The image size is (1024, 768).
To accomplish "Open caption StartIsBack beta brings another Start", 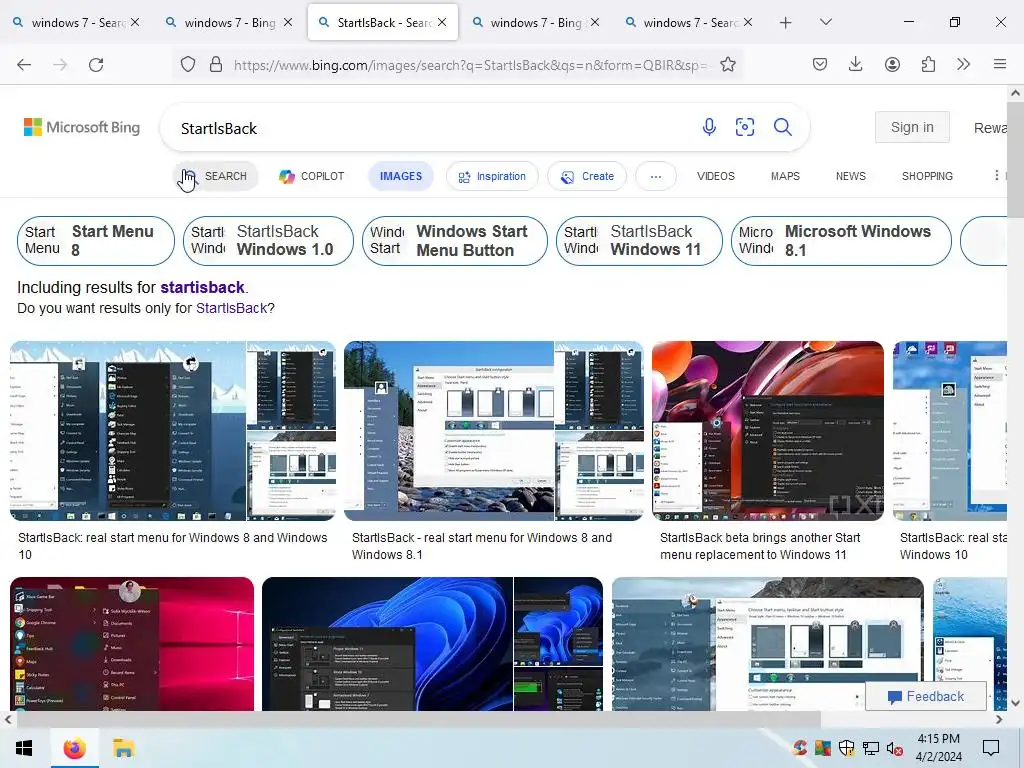I will tap(760, 546).
